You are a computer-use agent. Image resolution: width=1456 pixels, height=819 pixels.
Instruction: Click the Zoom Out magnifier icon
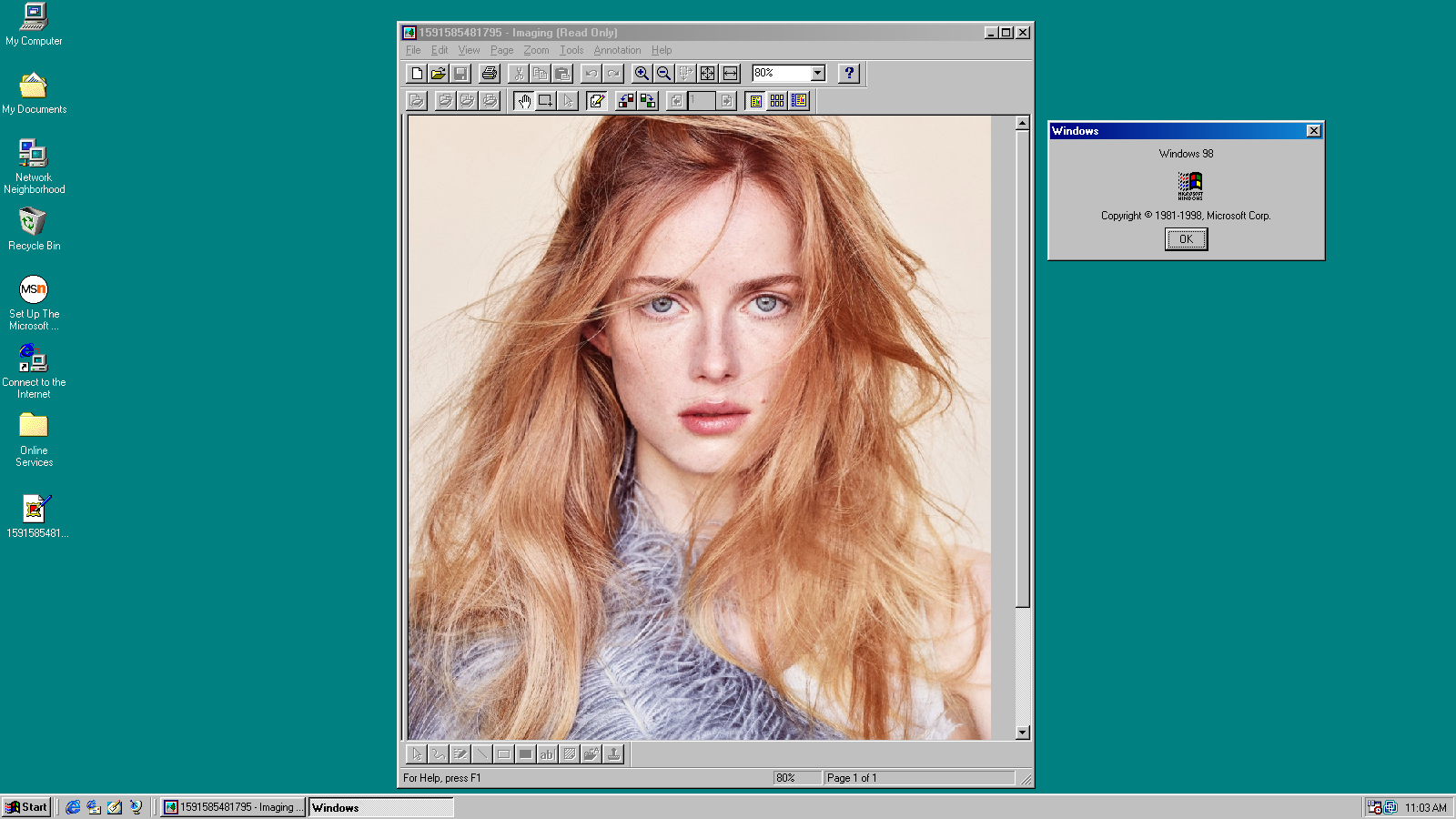coord(663,74)
